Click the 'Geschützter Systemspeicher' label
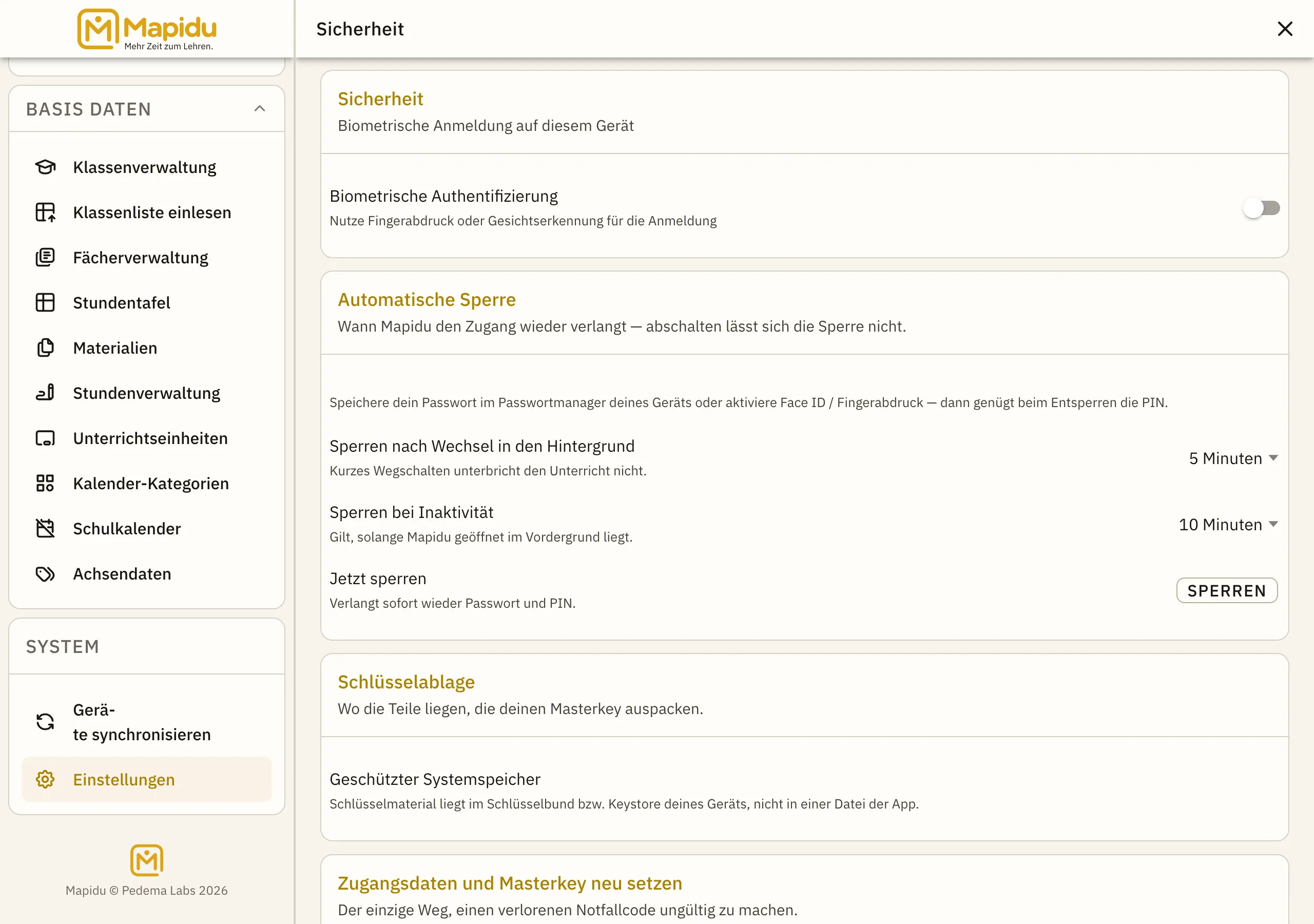Screen dimensions: 1314x924 tap(434, 779)
